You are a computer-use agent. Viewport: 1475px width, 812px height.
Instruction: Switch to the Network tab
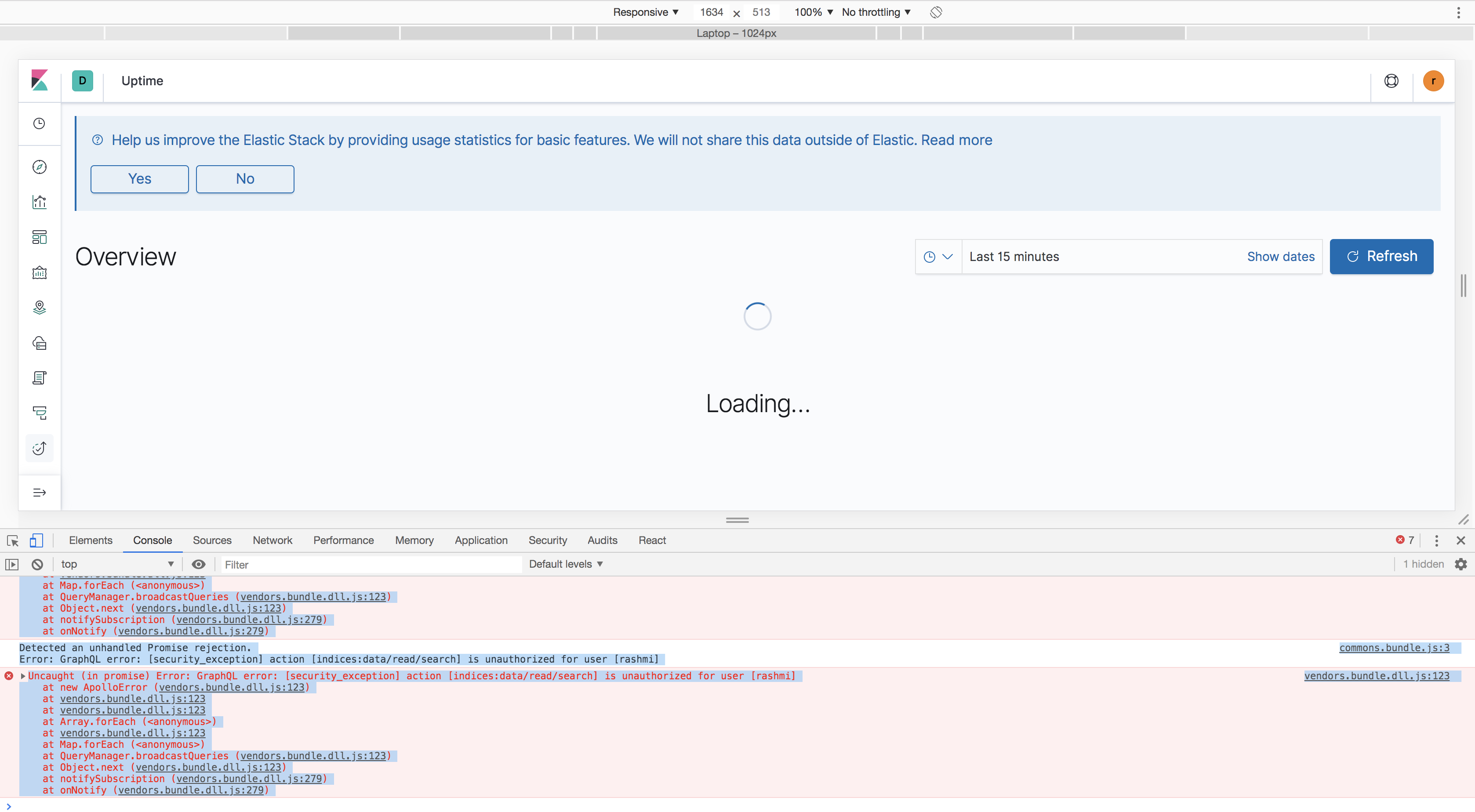[x=272, y=540]
